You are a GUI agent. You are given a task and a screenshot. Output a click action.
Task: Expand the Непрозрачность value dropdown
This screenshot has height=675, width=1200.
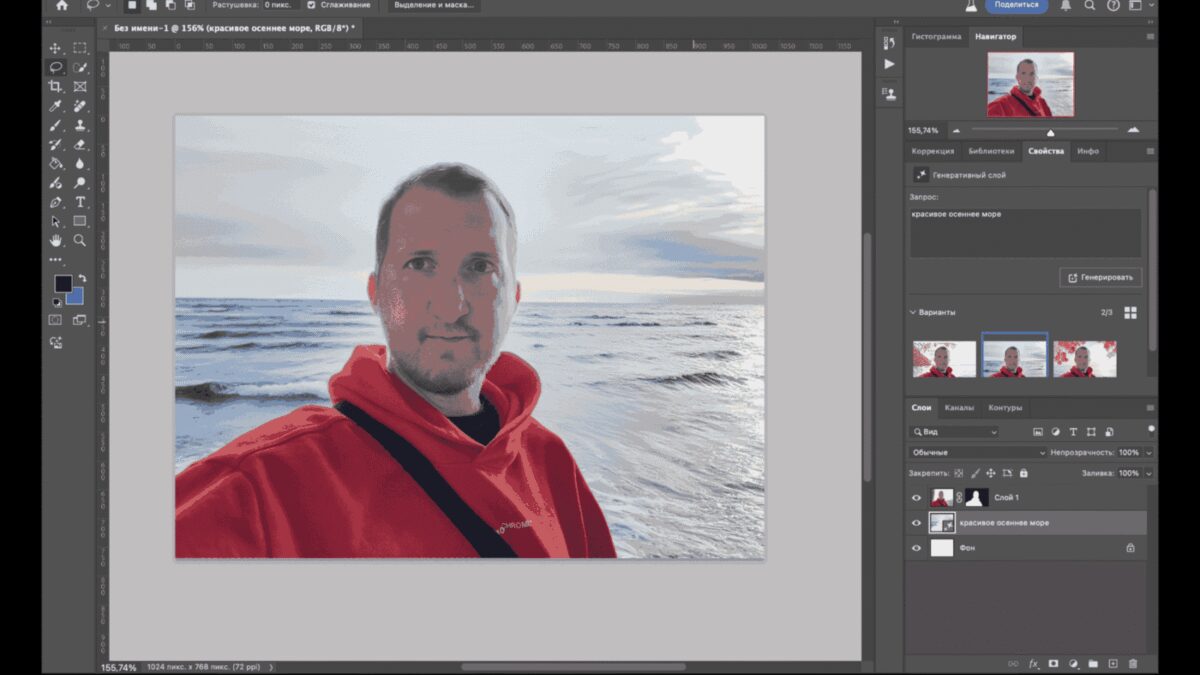(x=1148, y=453)
